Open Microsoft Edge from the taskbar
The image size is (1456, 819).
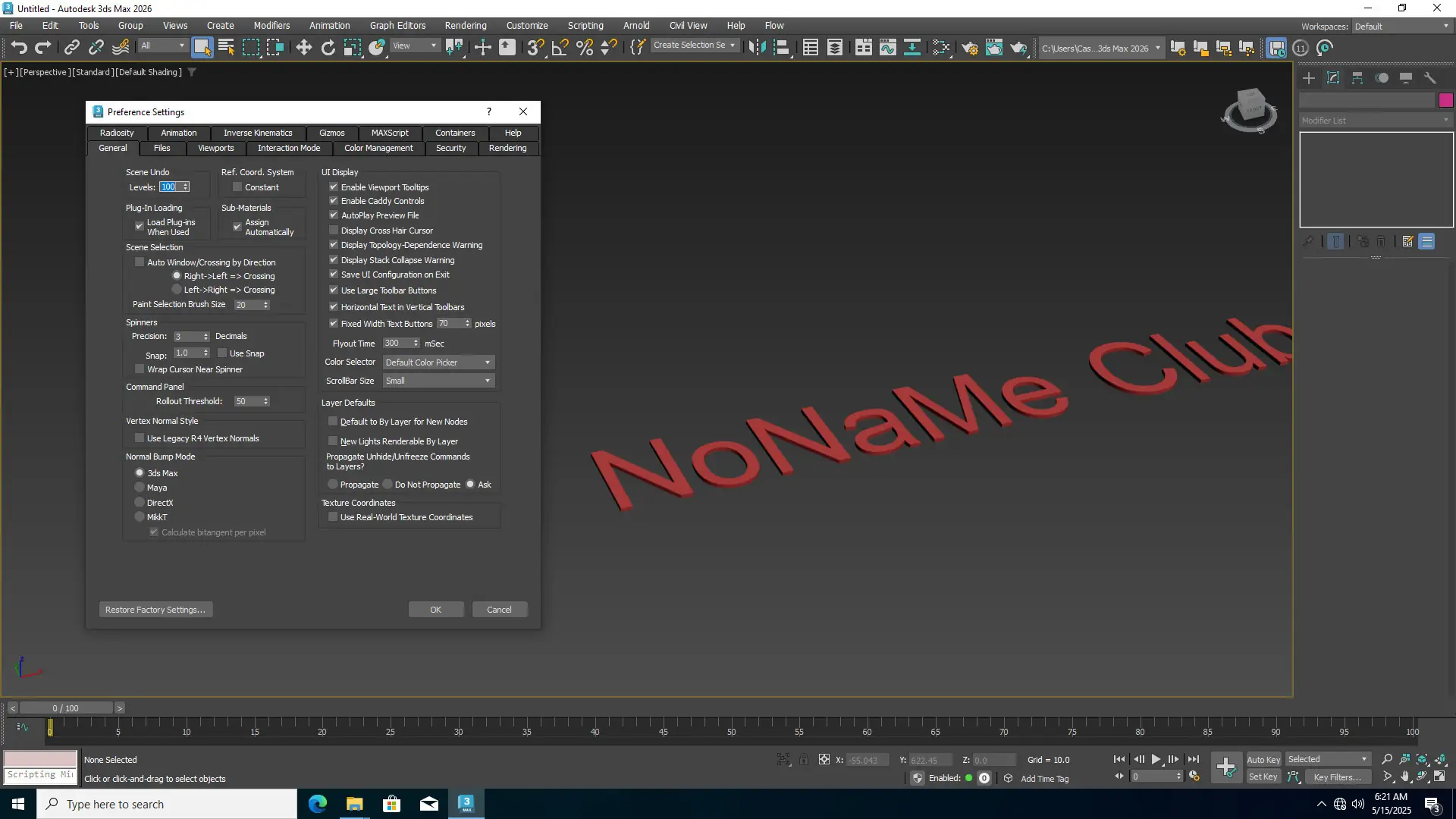click(317, 804)
